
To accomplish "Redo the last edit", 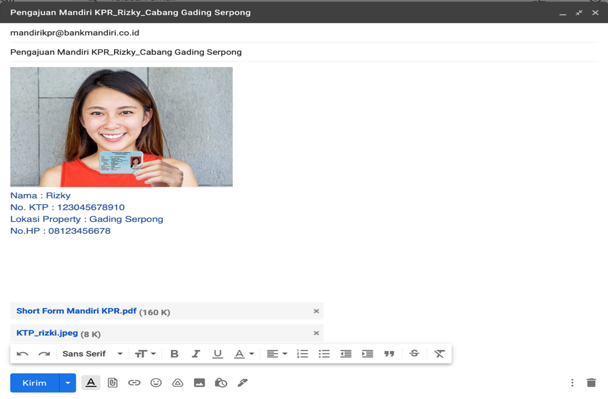I will coord(44,354).
